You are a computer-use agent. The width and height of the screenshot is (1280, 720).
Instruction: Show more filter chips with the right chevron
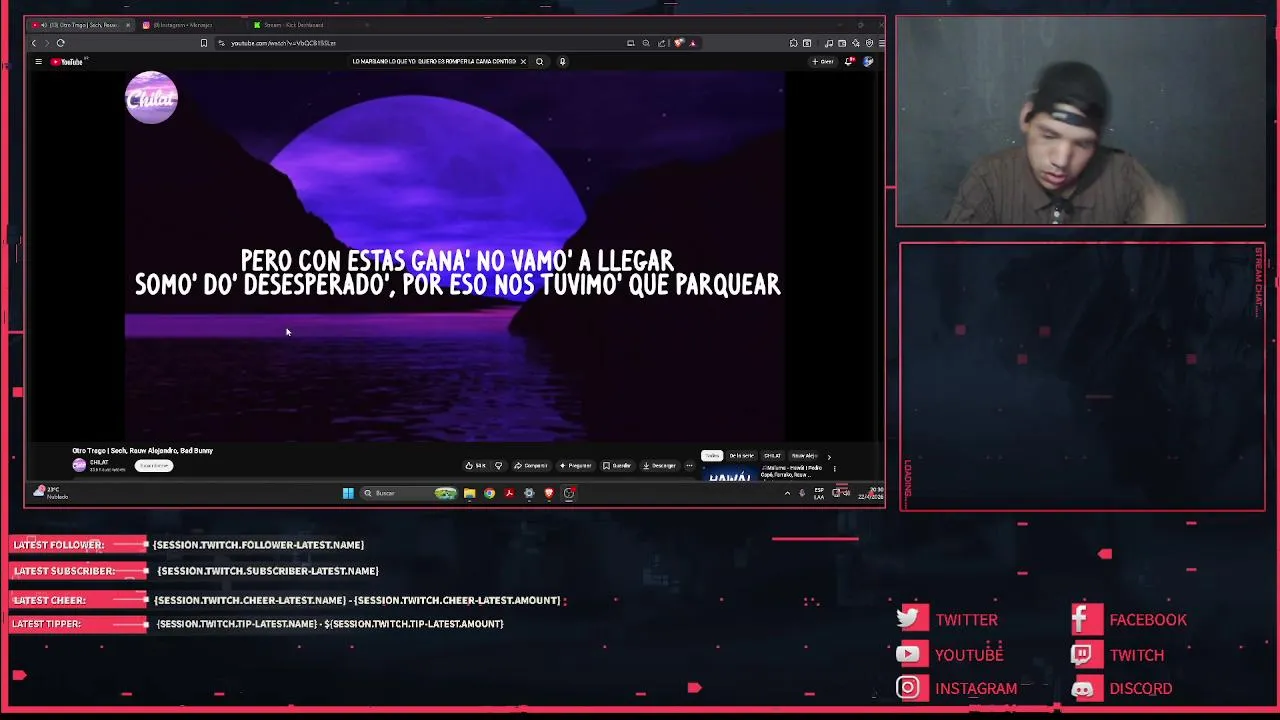point(829,457)
